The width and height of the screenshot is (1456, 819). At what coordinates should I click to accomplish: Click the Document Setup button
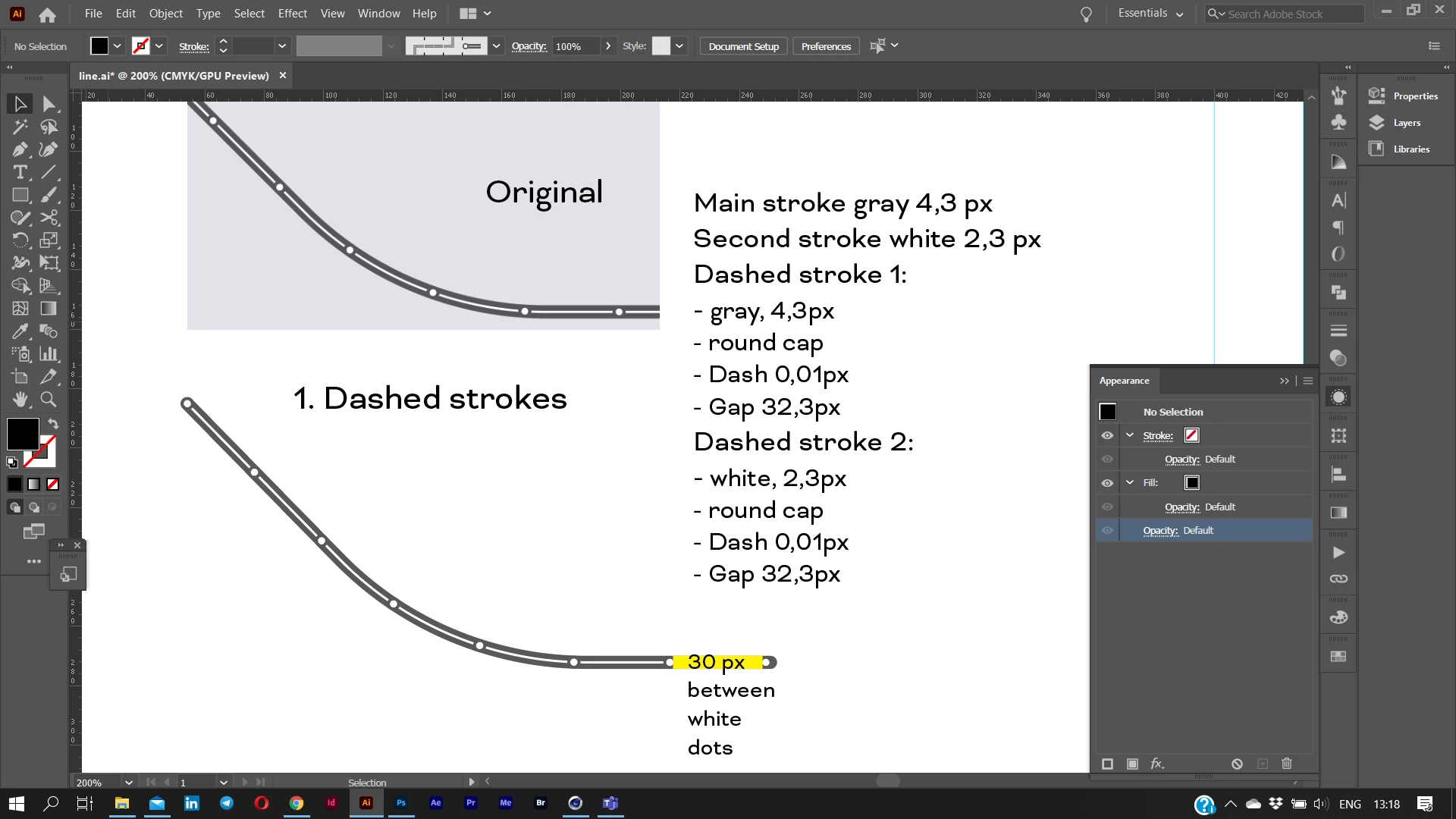[x=743, y=46]
